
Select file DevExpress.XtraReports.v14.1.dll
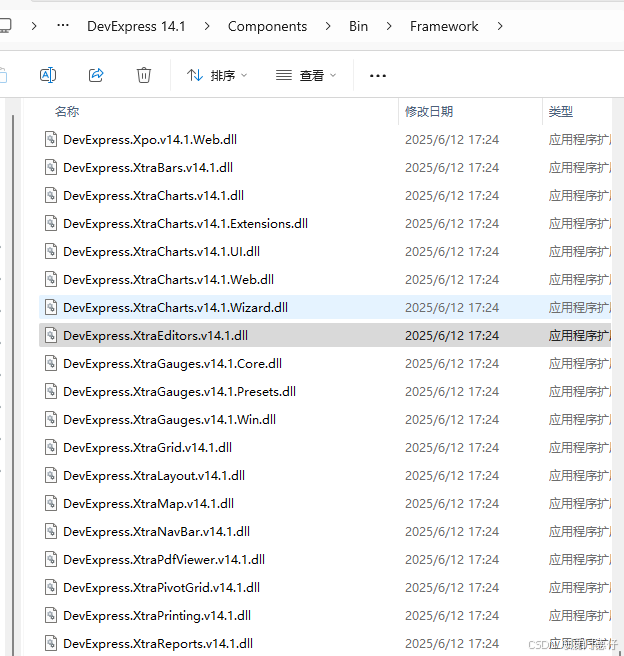coord(325,644)
